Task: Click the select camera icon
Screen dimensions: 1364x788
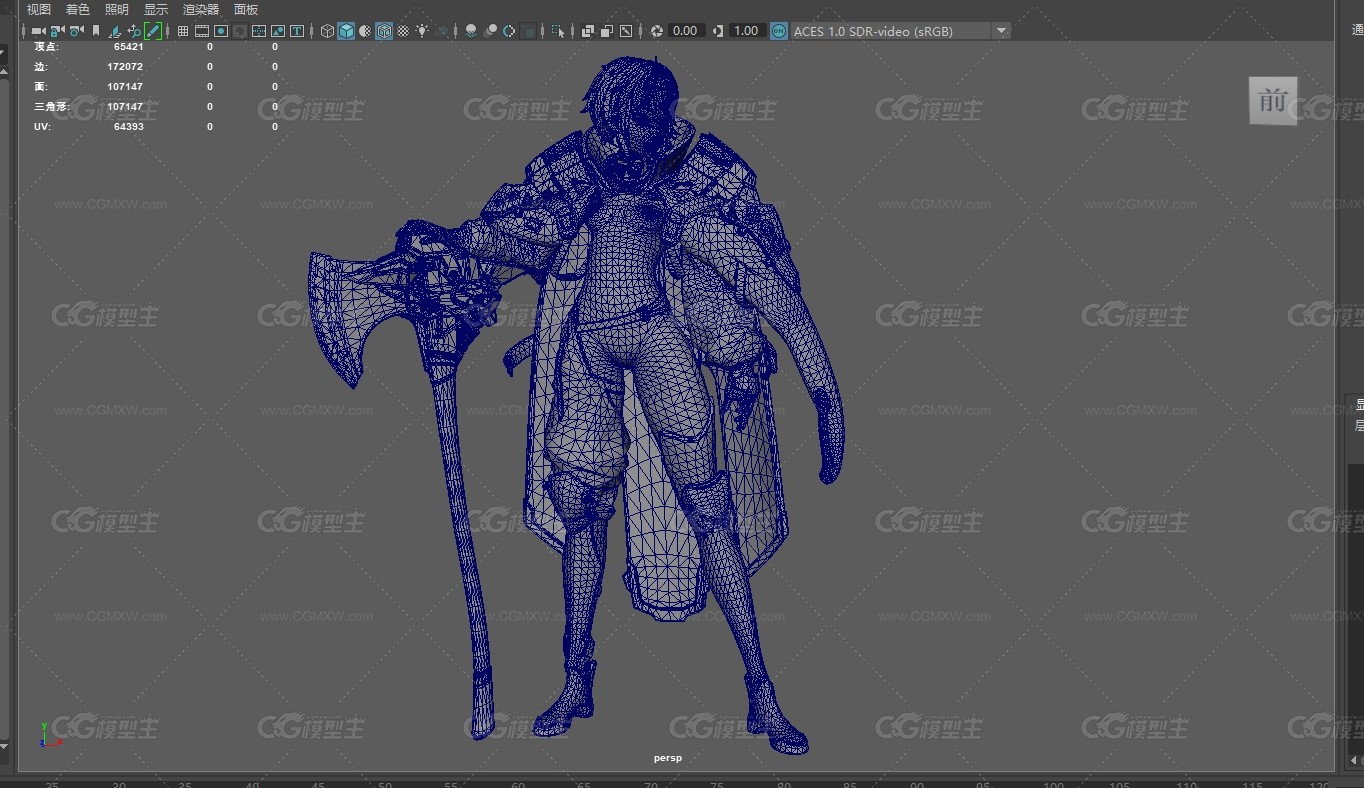Action: pos(38,31)
